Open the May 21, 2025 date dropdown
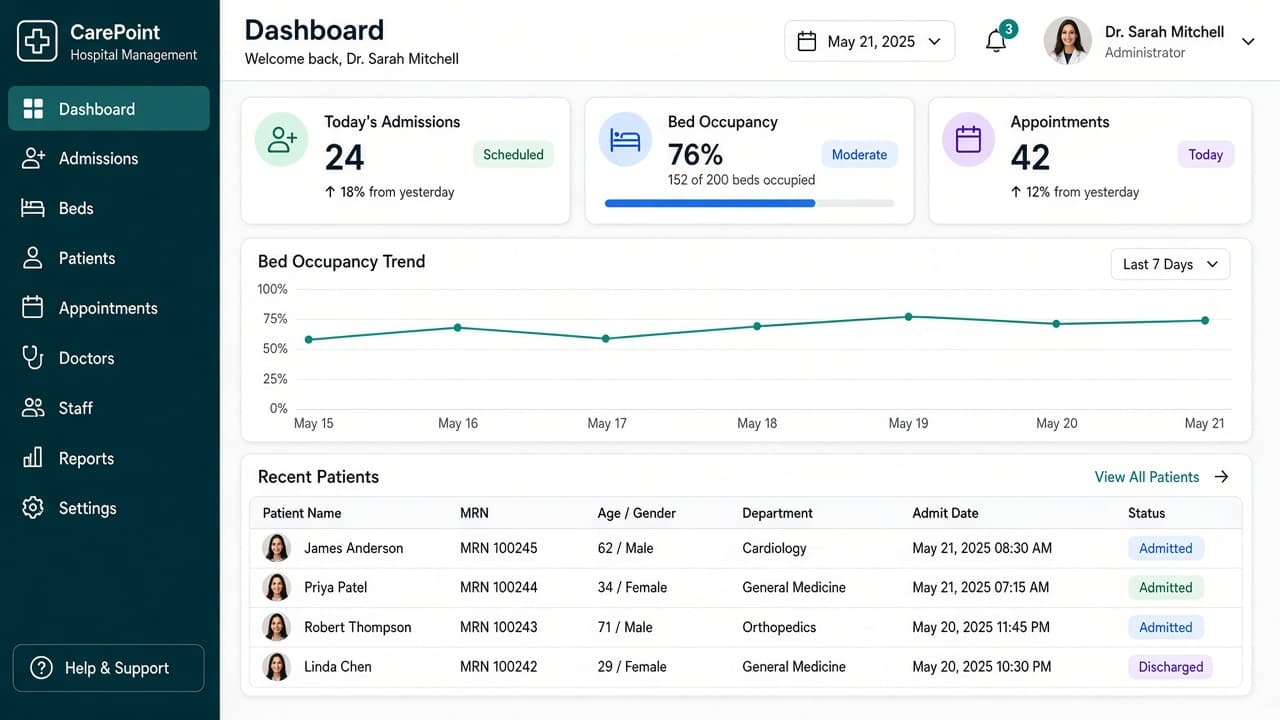The height and width of the screenshot is (720, 1280). pyautogui.click(x=869, y=41)
